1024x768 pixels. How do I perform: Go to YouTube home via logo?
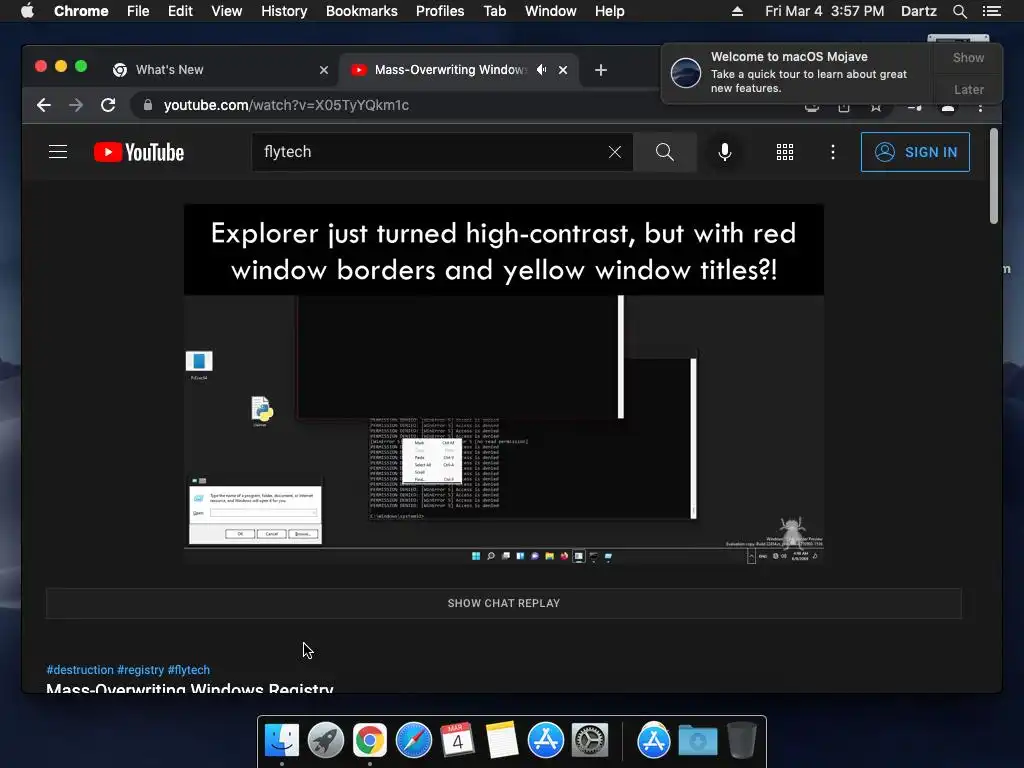pyautogui.click(x=139, y=152)
